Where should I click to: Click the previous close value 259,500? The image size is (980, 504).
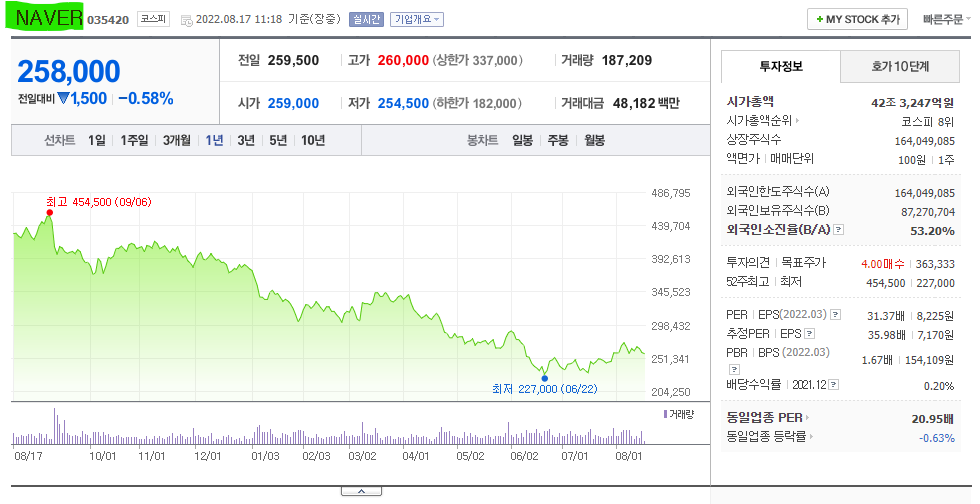tap(293, 61)
